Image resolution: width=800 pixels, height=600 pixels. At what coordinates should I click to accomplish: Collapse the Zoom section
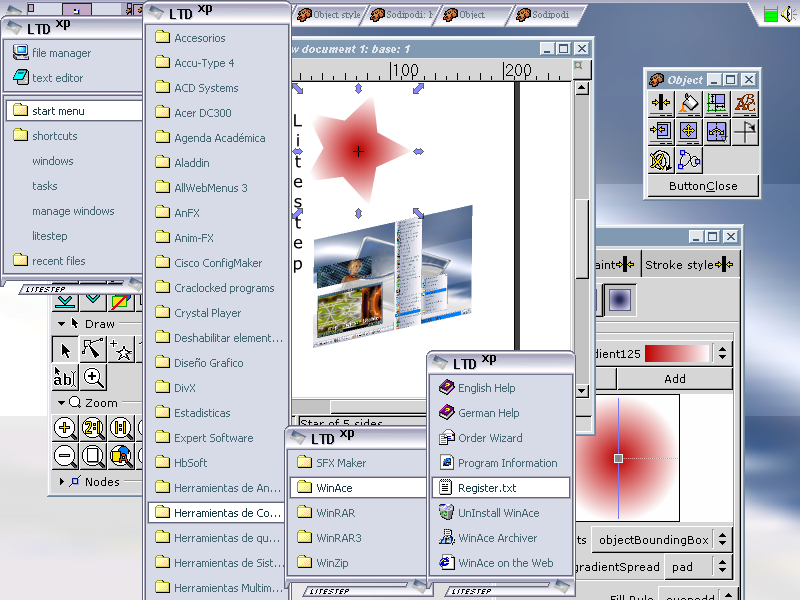click(61, 403)
